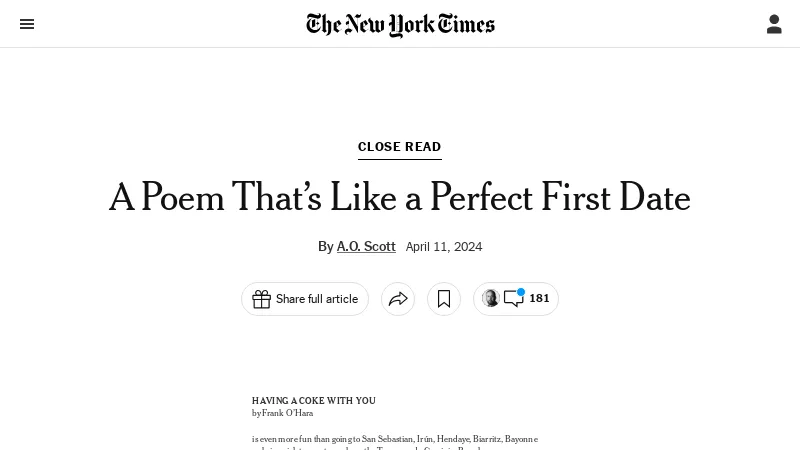This screenshot has height=450, width=800.
Task: Open the account profile icon
Action: [x=774, y=24]
